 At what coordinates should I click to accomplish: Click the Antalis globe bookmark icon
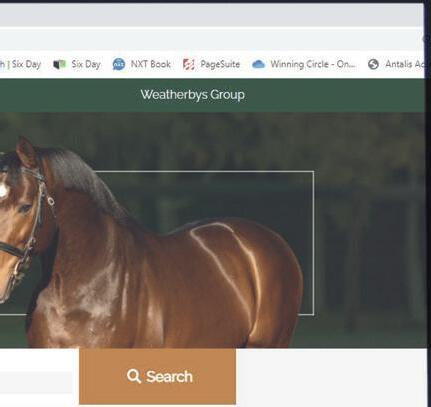(373, 64)
